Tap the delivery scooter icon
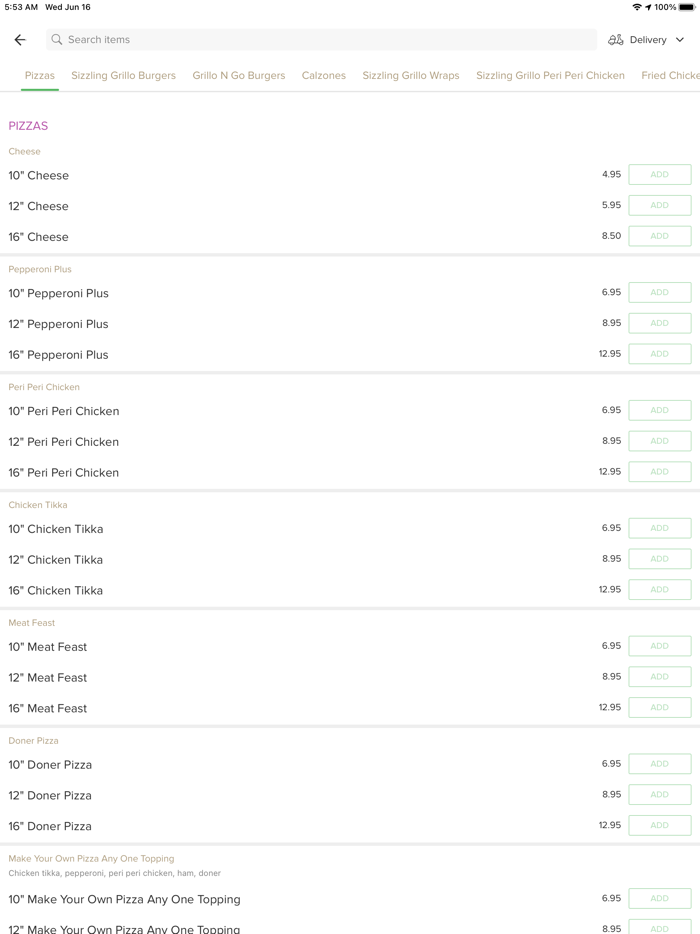700x934 pixels. click(616, 40)
